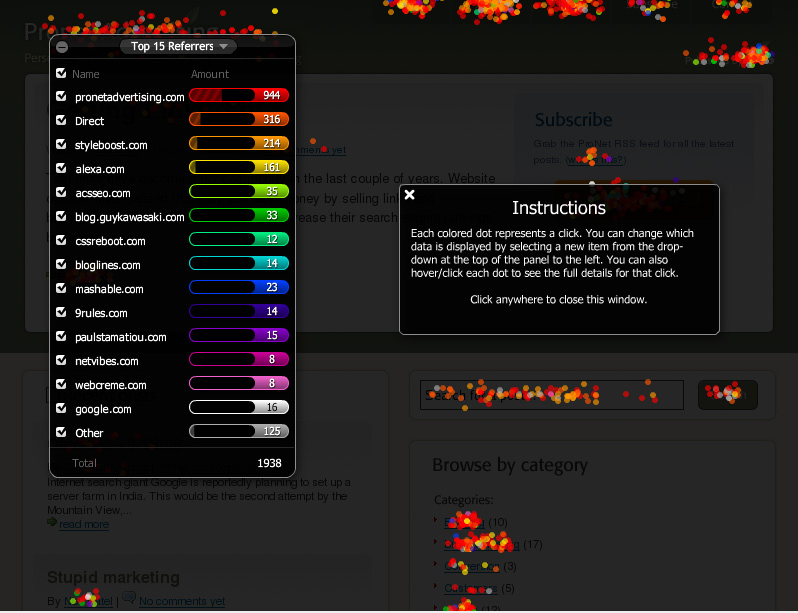The image size is (798, 613).
Task: Toggle the blog.guykawasaki.com checkbox
Action: (61, 216)
